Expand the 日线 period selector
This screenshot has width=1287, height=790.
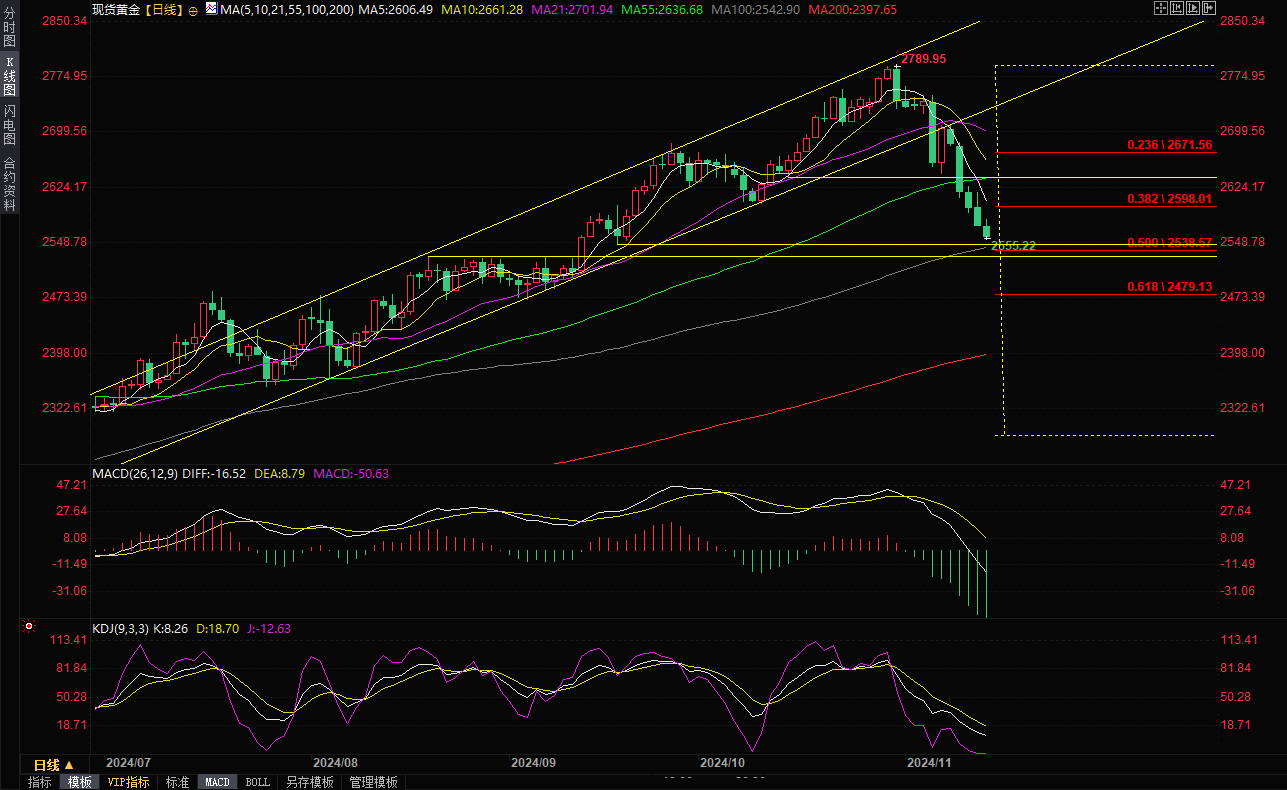[54, 765]
